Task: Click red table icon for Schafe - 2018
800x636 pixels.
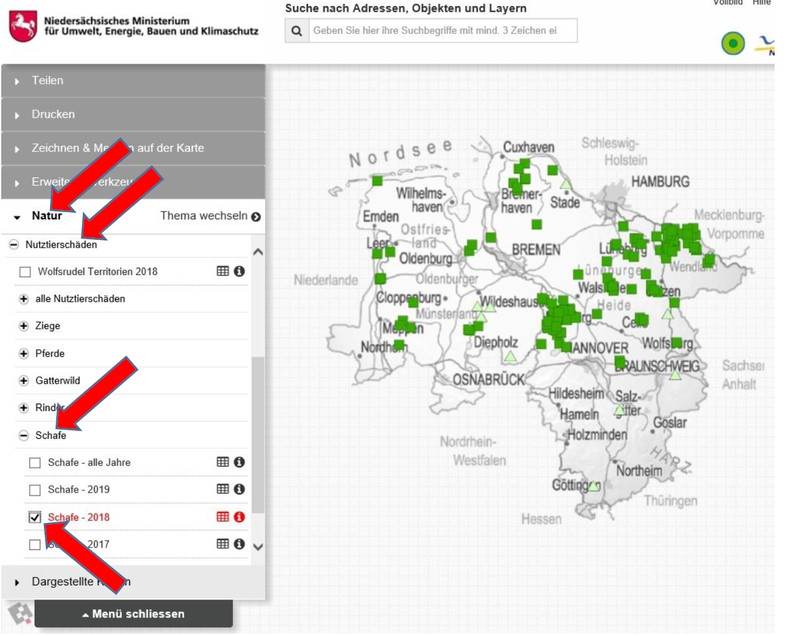Action: 223,517
